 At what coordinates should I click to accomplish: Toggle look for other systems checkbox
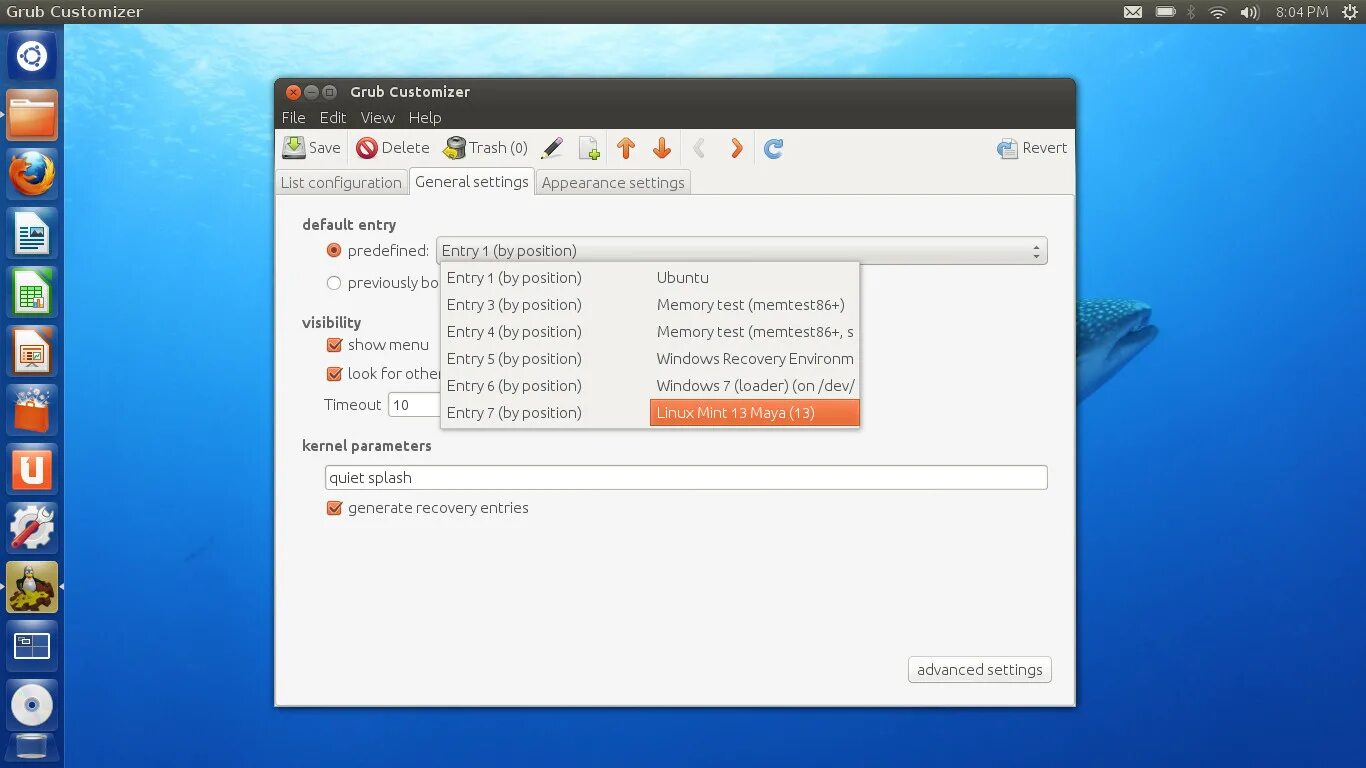(x=335, y=374)
